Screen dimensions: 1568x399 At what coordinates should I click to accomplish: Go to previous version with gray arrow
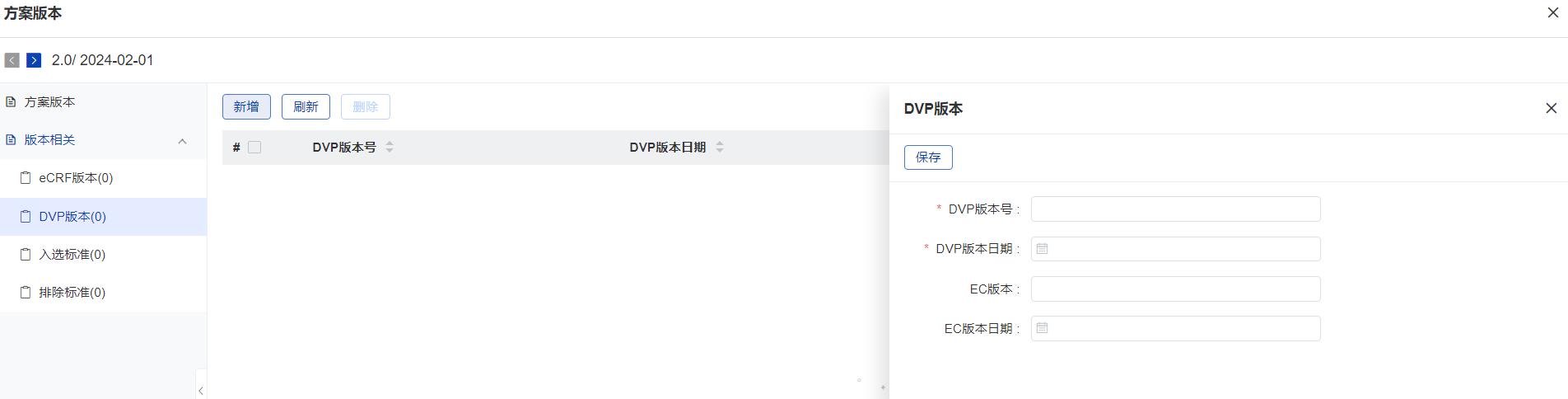12,60
